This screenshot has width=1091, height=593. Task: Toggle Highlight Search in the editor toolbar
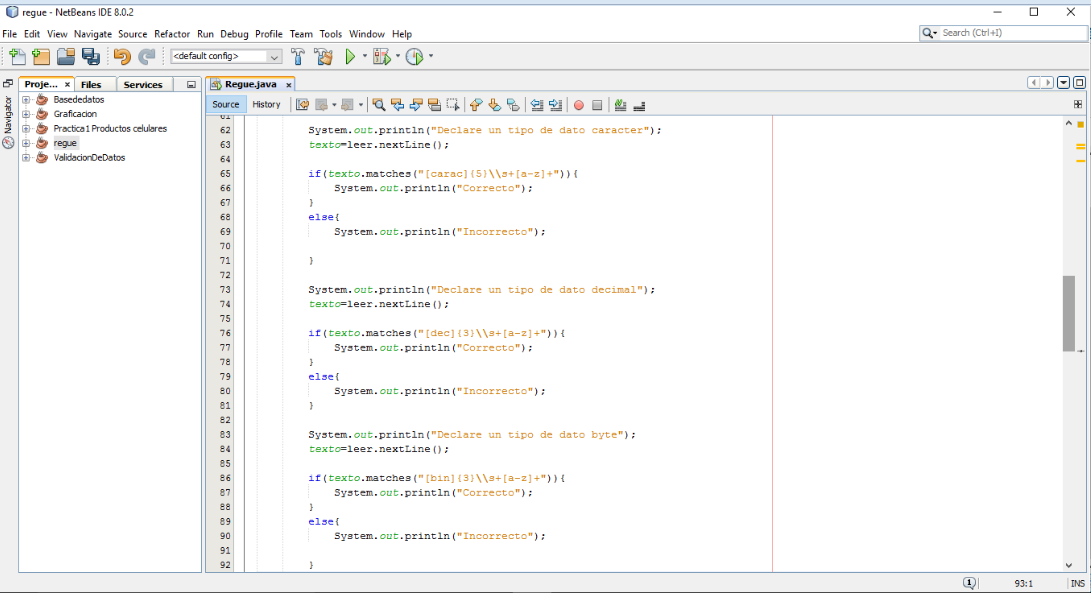436,105
